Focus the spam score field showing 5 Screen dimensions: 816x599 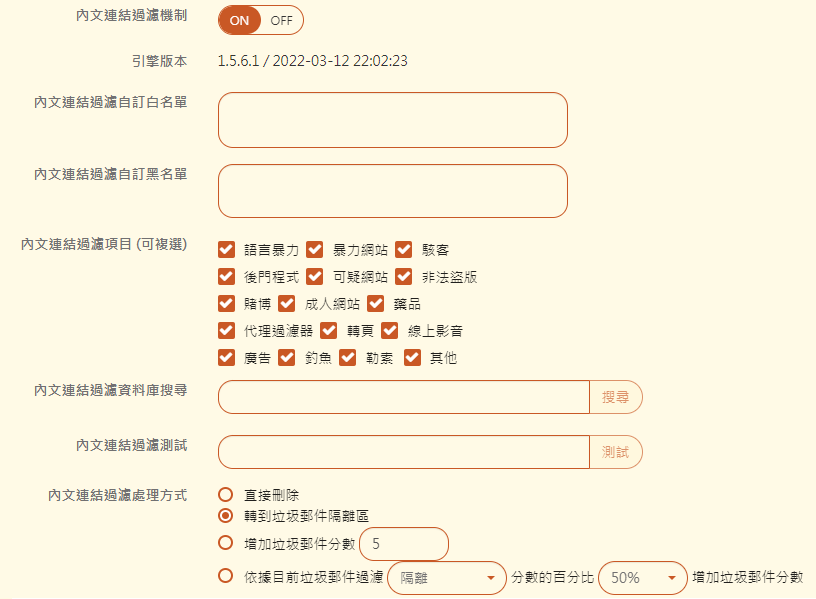(403, 544)
